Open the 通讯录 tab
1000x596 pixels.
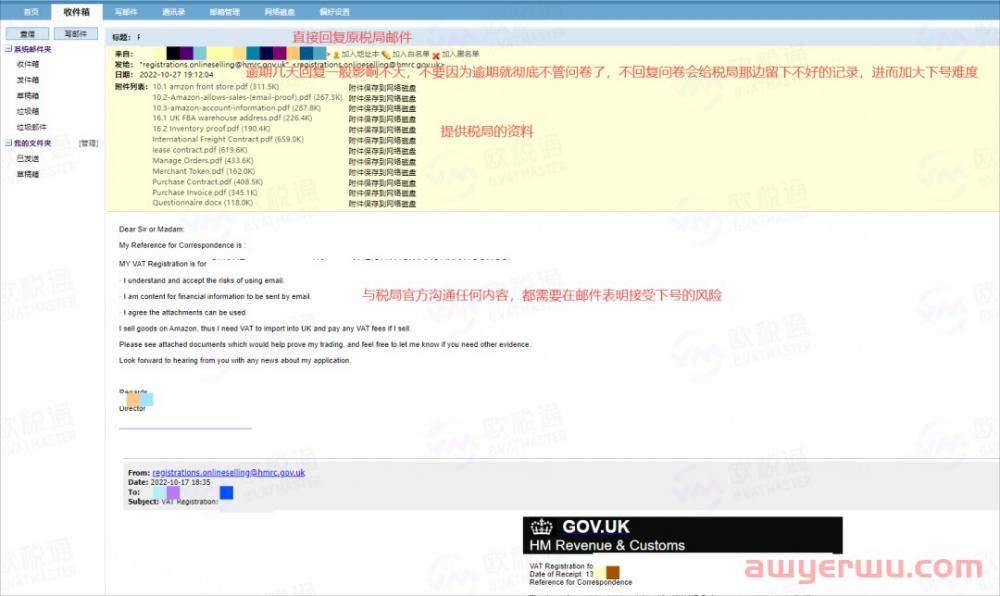pyautogui.click(x=173, y=11)
